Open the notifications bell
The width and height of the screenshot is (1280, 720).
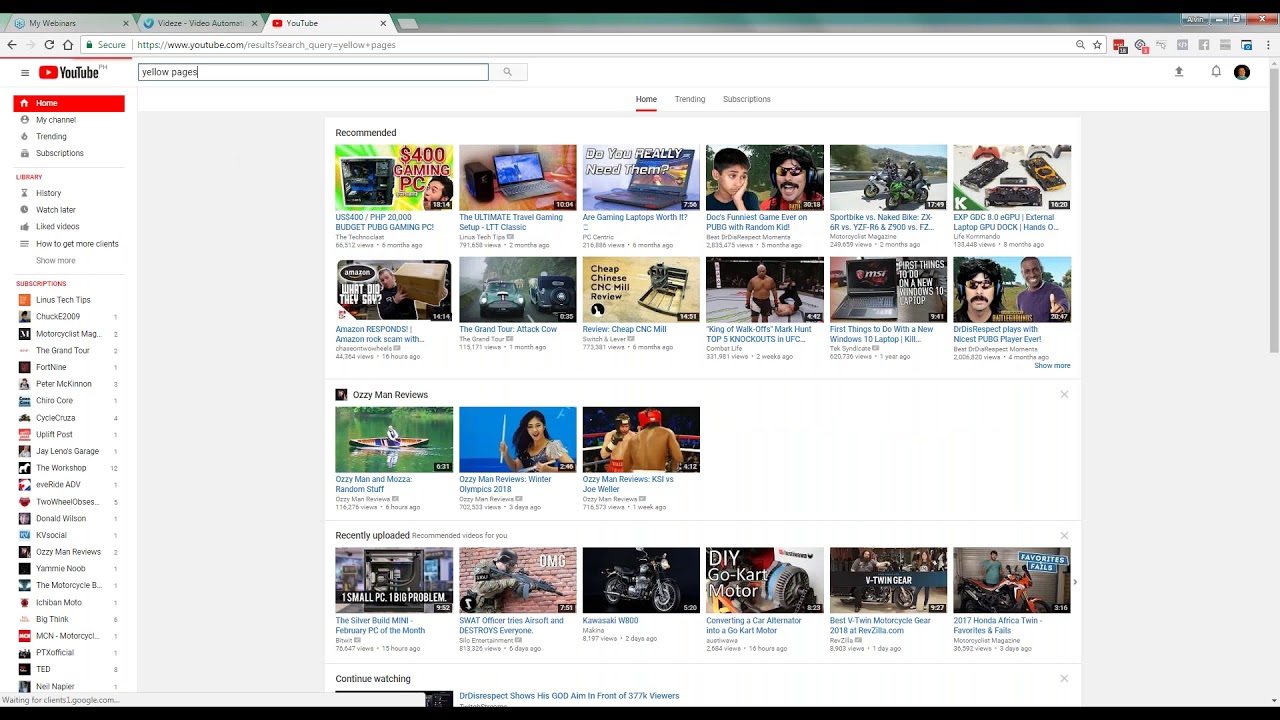point(1216,72)
